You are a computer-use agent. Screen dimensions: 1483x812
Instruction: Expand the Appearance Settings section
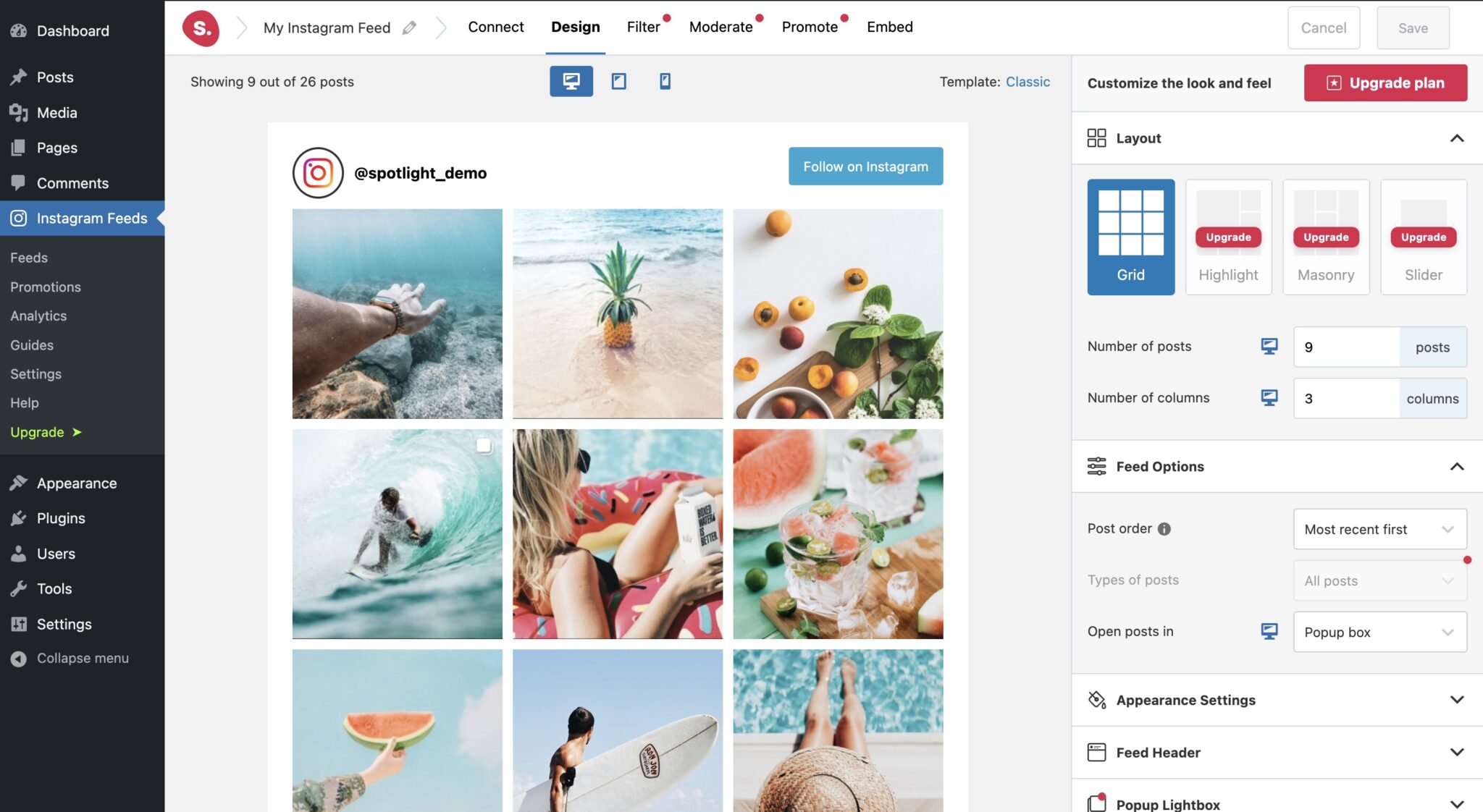click(1457, 700)
